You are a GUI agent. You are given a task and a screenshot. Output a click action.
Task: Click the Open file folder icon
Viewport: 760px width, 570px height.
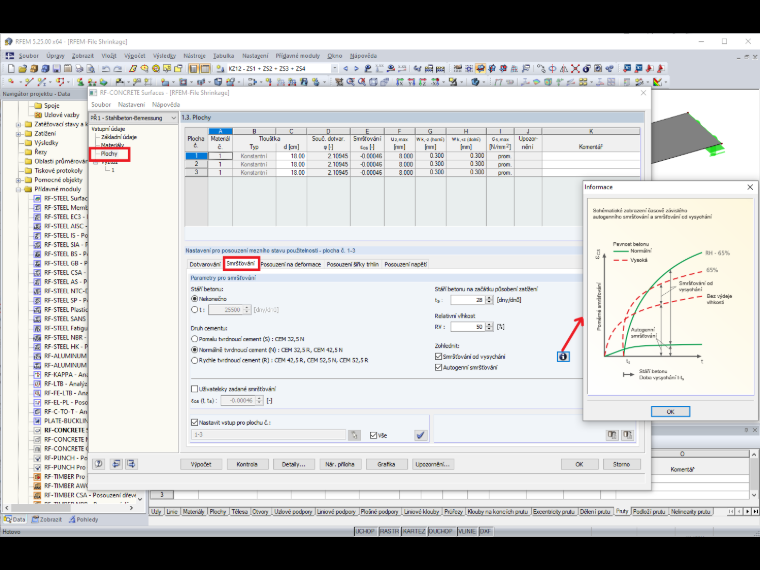[22, 69]
